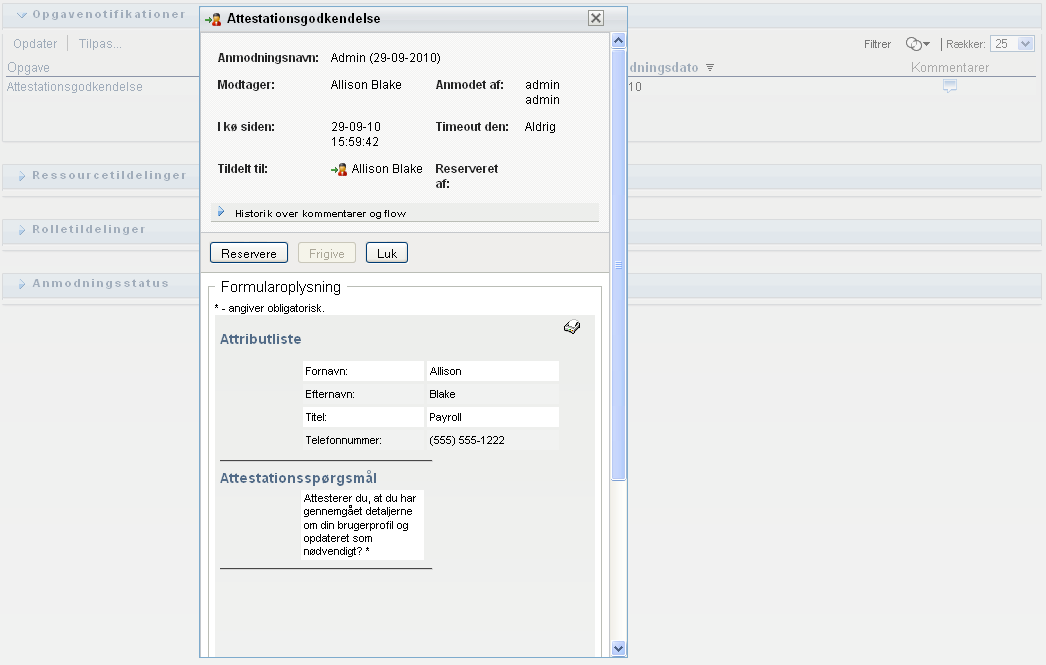Click the Opgave column header
The image size is (1046, 665).
(x=28, y=67)
